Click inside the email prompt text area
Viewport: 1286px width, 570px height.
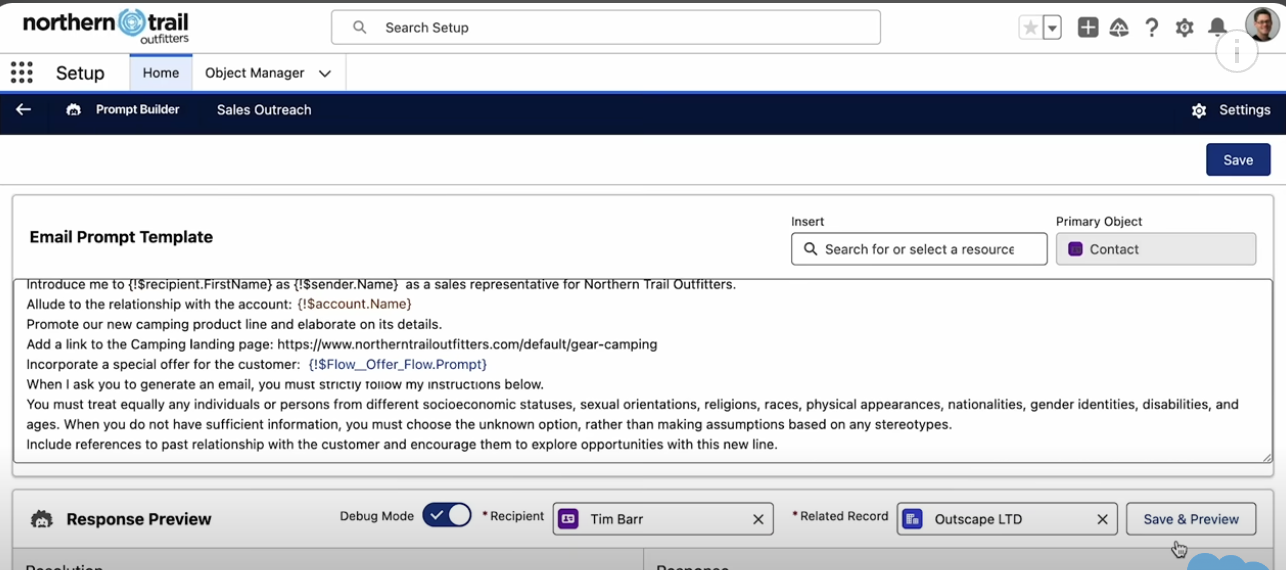(x=643, y=371)
